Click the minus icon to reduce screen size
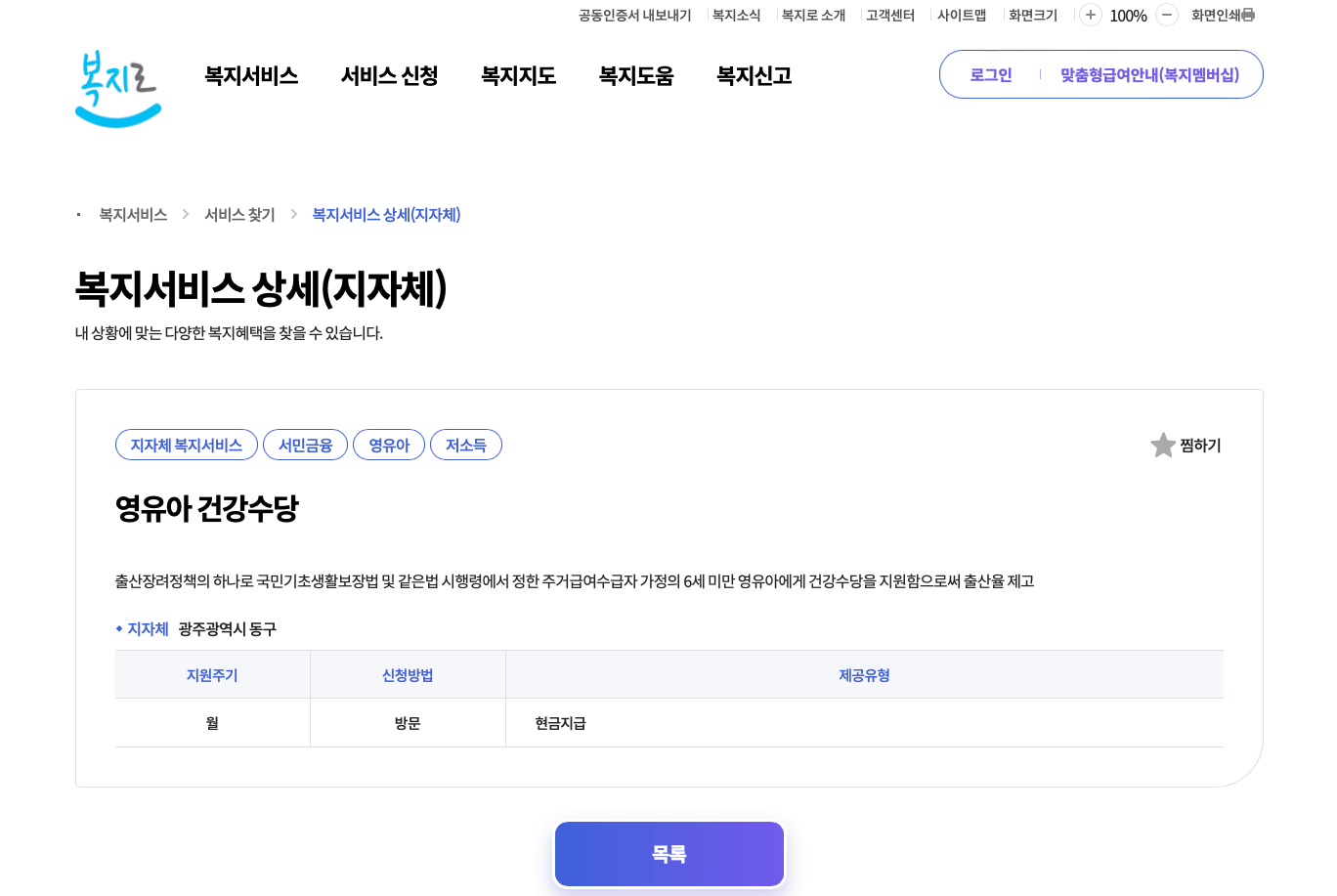1337x896 pixels. pos(1166,15)
